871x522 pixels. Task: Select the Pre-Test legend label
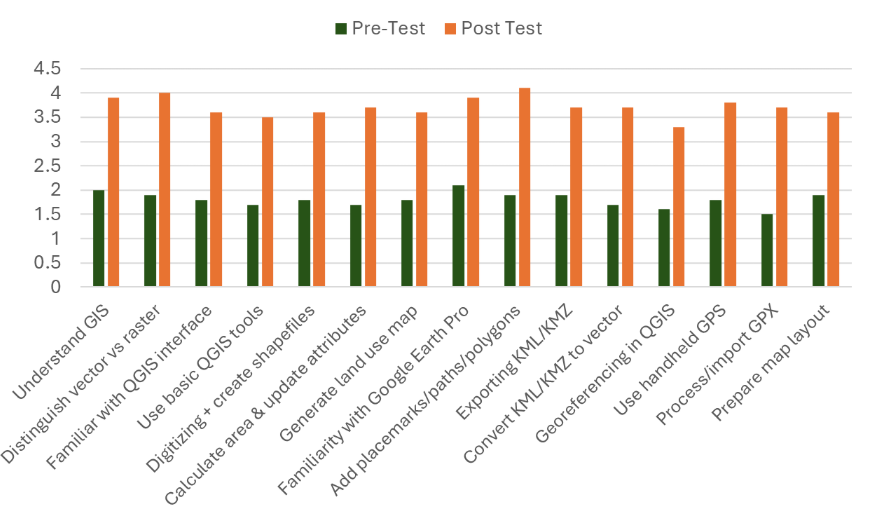click(x=388, y=28)
